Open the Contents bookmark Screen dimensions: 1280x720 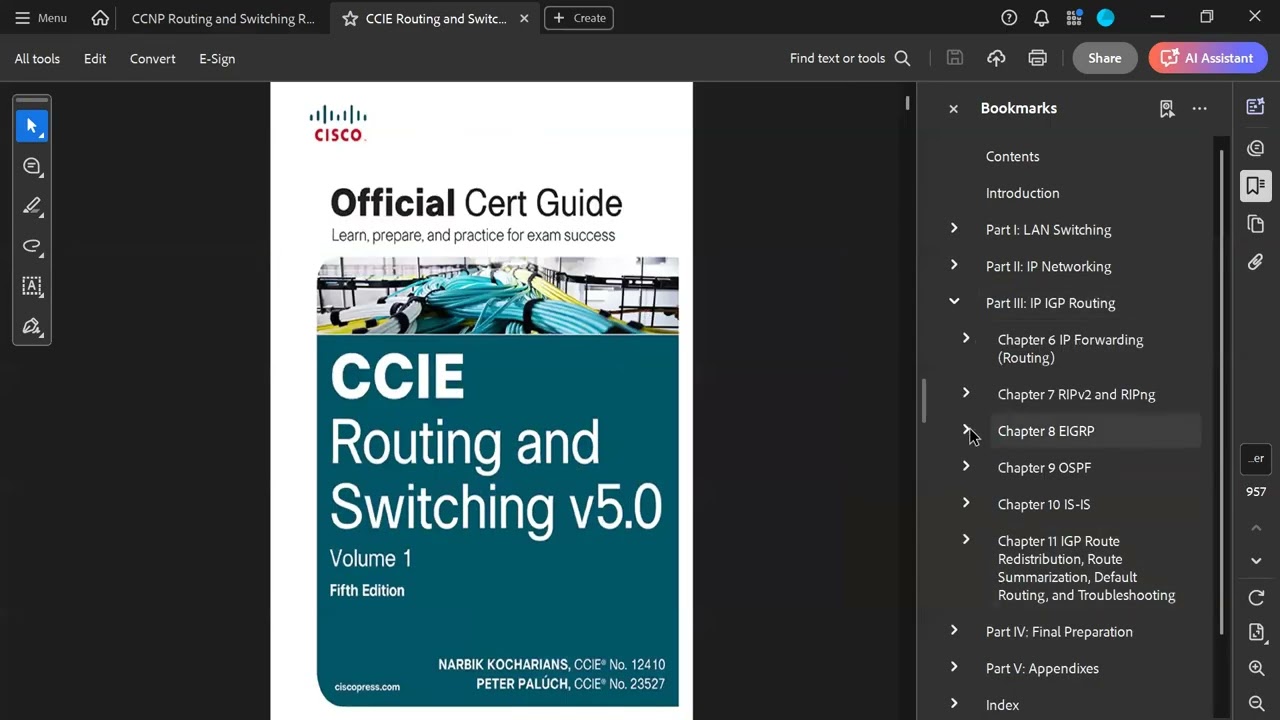coord(1012,156)
